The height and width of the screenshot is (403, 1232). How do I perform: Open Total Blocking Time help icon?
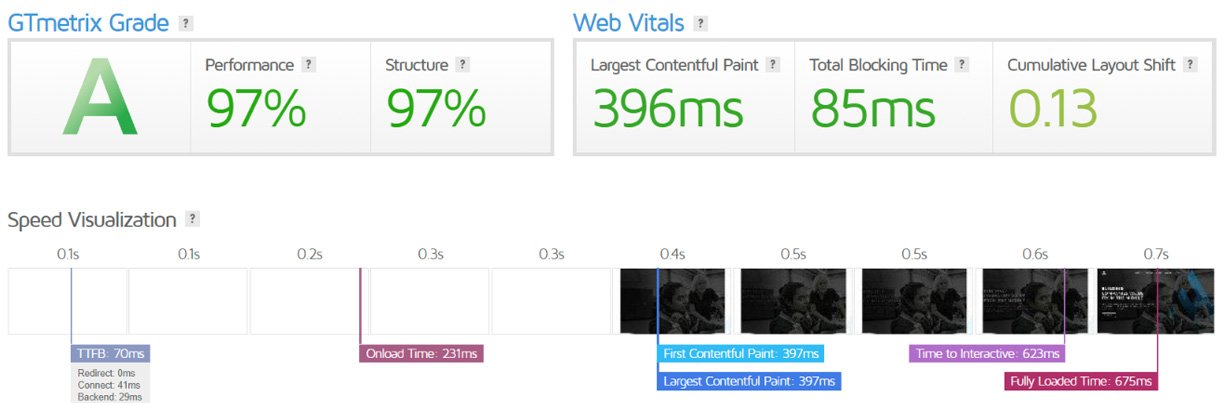point(962,65)
